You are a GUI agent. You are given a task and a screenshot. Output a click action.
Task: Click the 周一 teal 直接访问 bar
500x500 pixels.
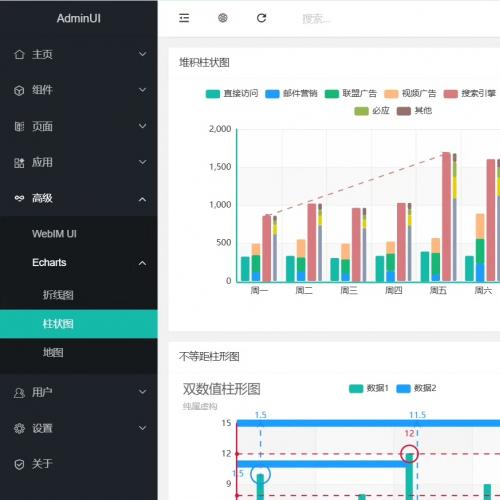point(245,269)
